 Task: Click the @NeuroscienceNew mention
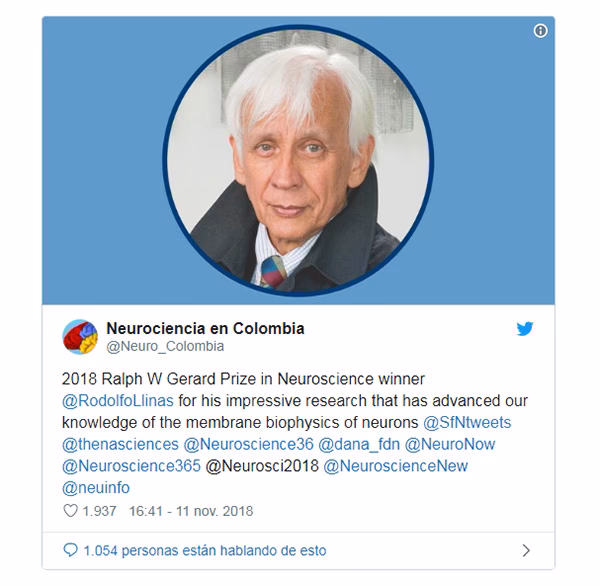click(x=396, y=466)
